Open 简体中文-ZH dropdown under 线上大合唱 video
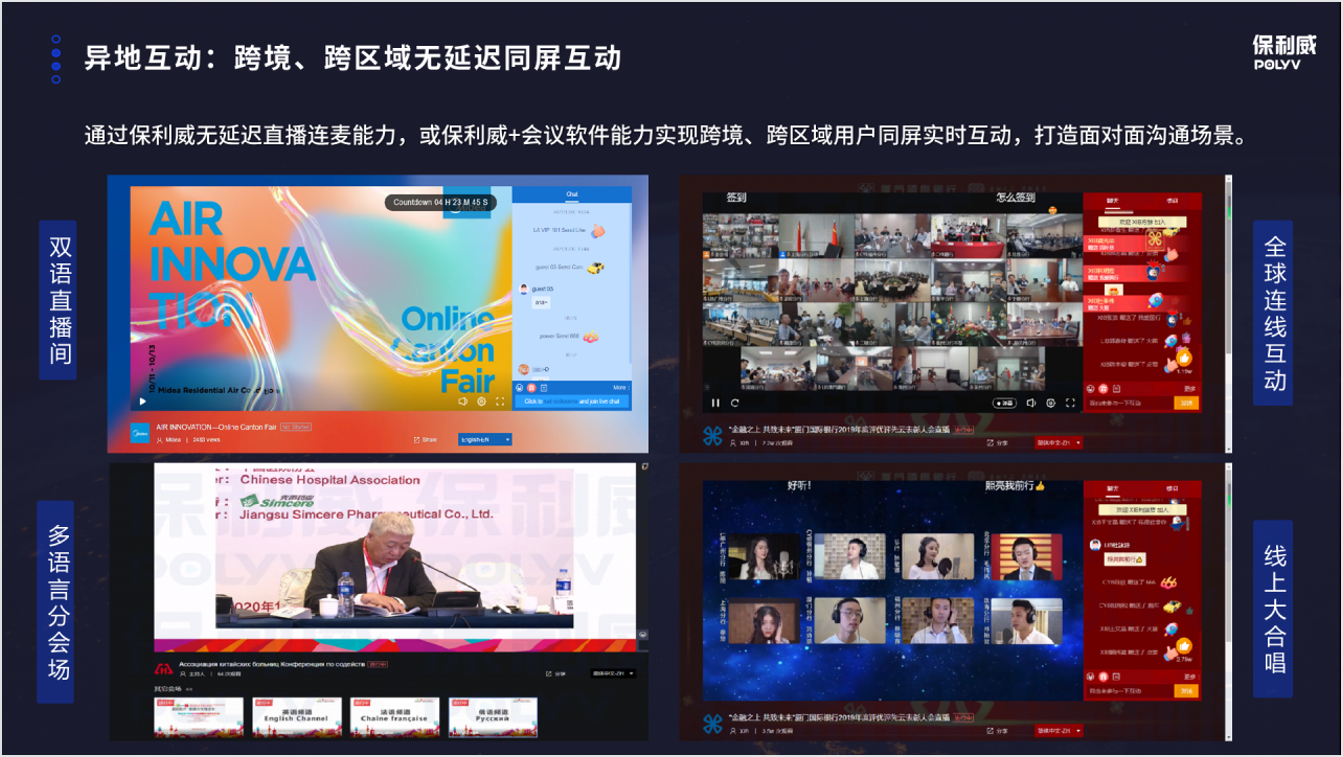Screen dimensions: 1343x757 pyautogui.click(x=1058, y=731)
